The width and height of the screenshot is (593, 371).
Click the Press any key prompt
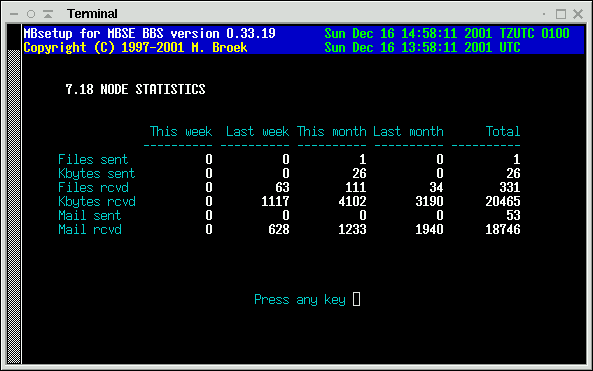300,300
